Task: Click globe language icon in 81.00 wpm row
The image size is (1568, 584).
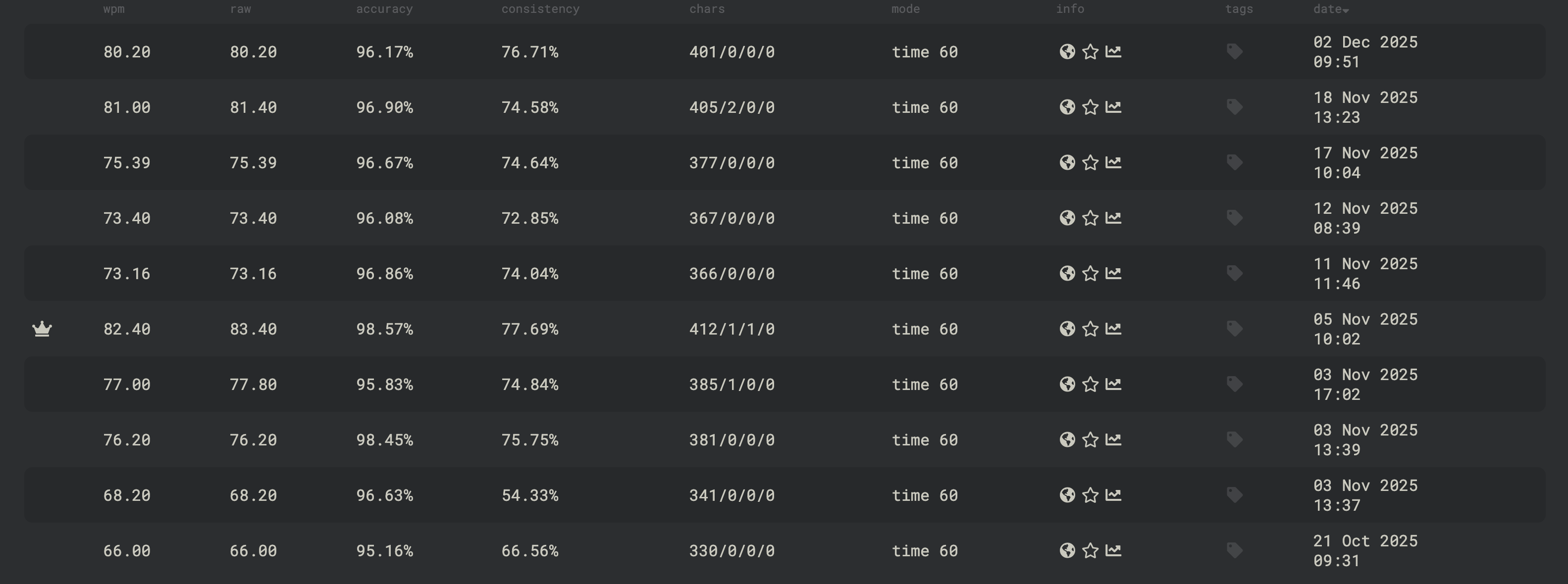Action: [1067, 107]
